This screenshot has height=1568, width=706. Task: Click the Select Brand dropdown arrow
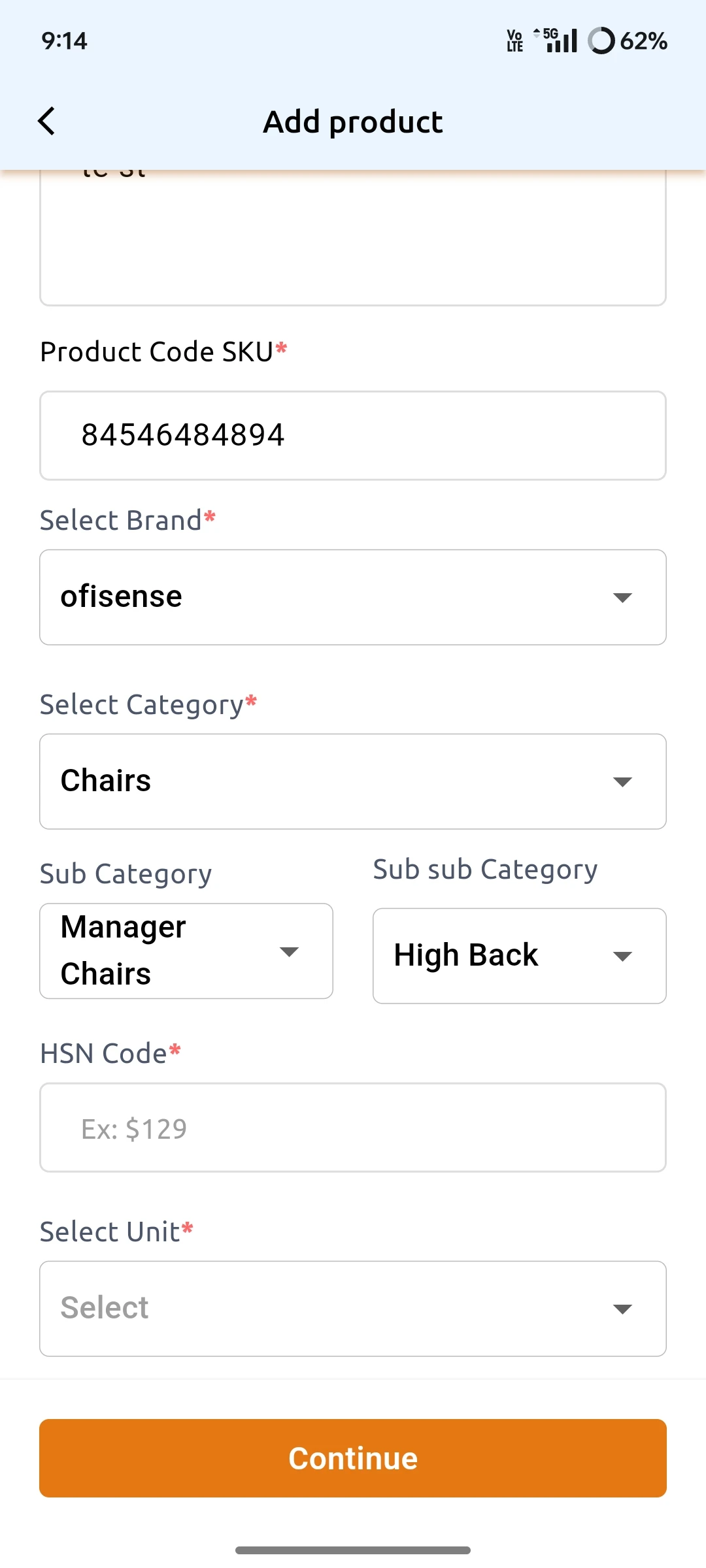[622, 598]
